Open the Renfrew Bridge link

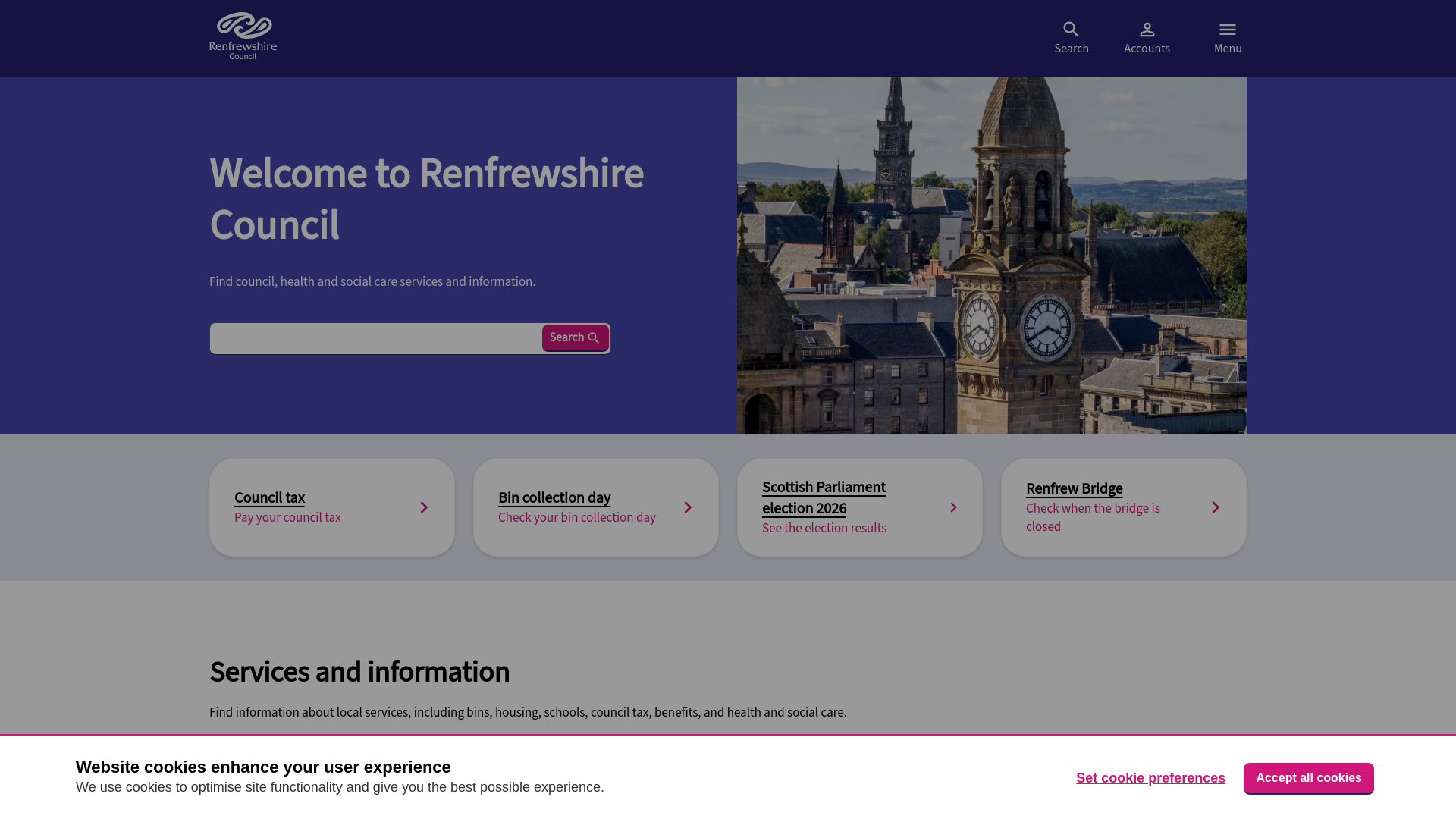[x=1074, y=489]
